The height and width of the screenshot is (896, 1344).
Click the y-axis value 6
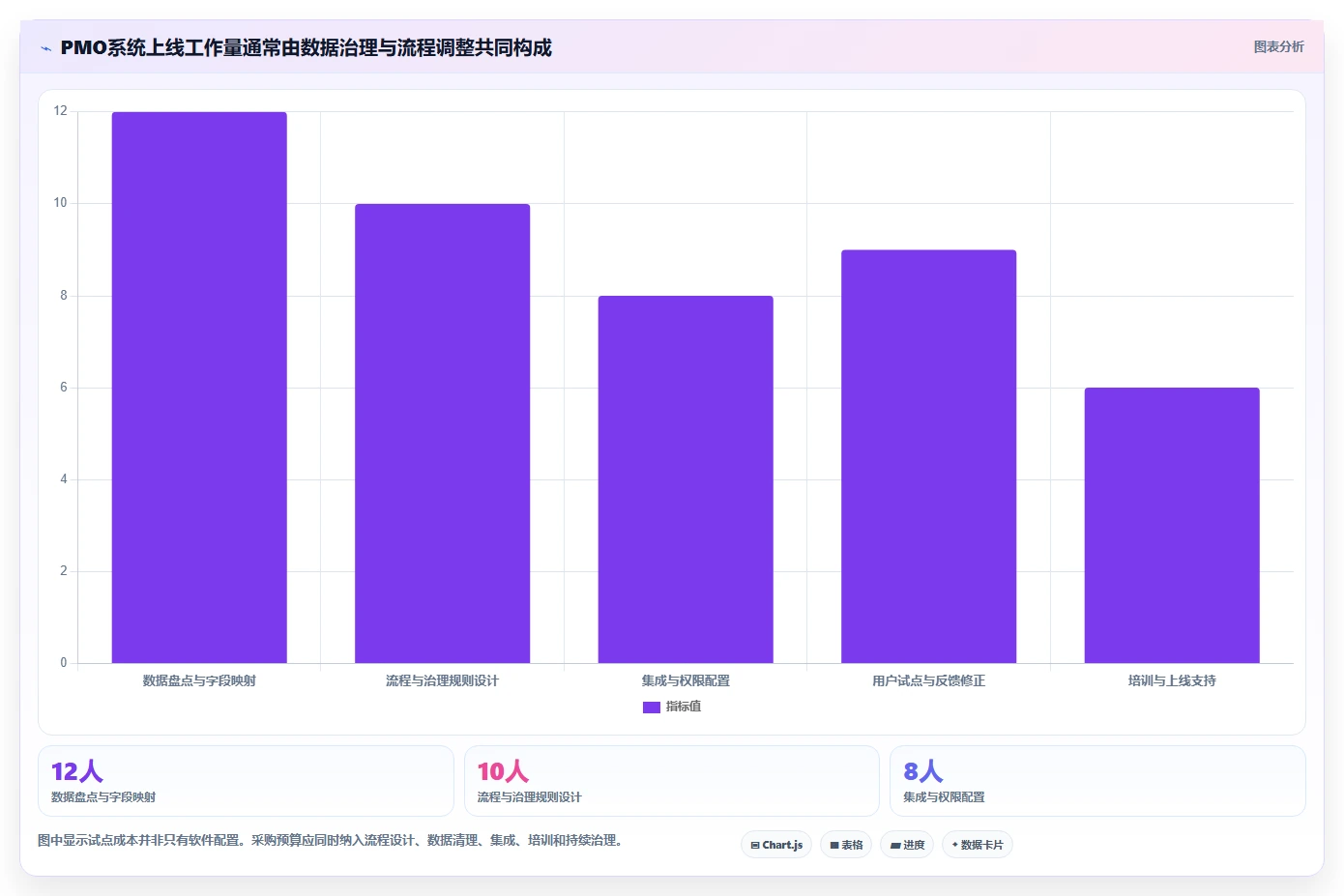tap(64, 388)
